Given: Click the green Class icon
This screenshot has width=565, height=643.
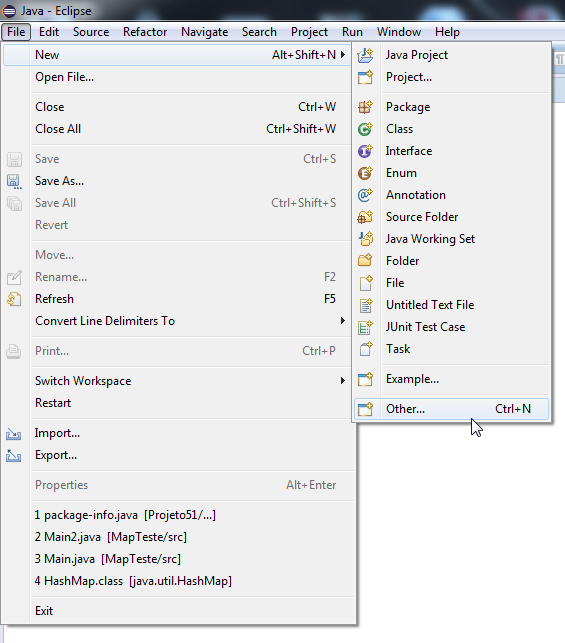Looking at the screenshot, I should pyautogui.click(x=365, y=129).
